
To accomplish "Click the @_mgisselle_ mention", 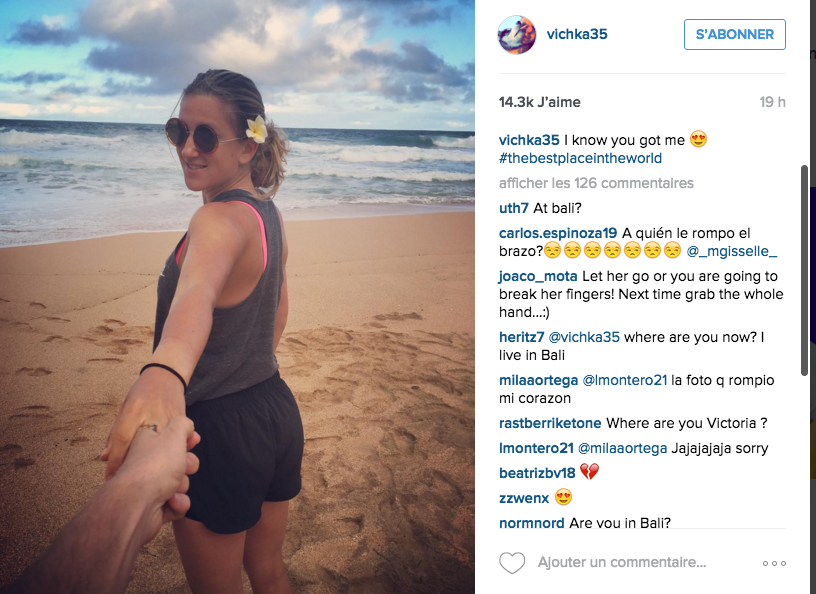I will coord(731,251).
